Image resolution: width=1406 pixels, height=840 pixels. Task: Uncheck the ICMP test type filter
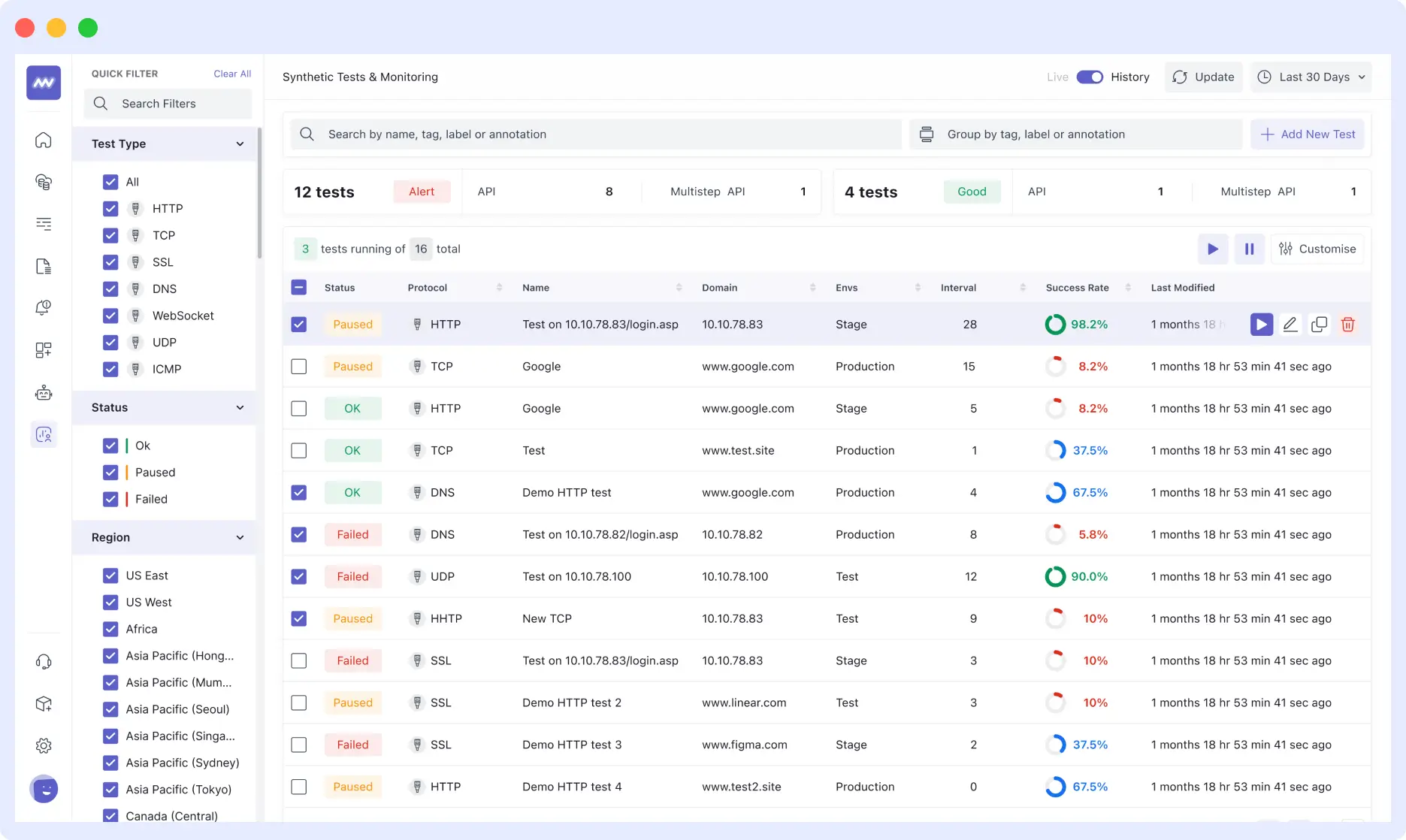pos(110,369)
